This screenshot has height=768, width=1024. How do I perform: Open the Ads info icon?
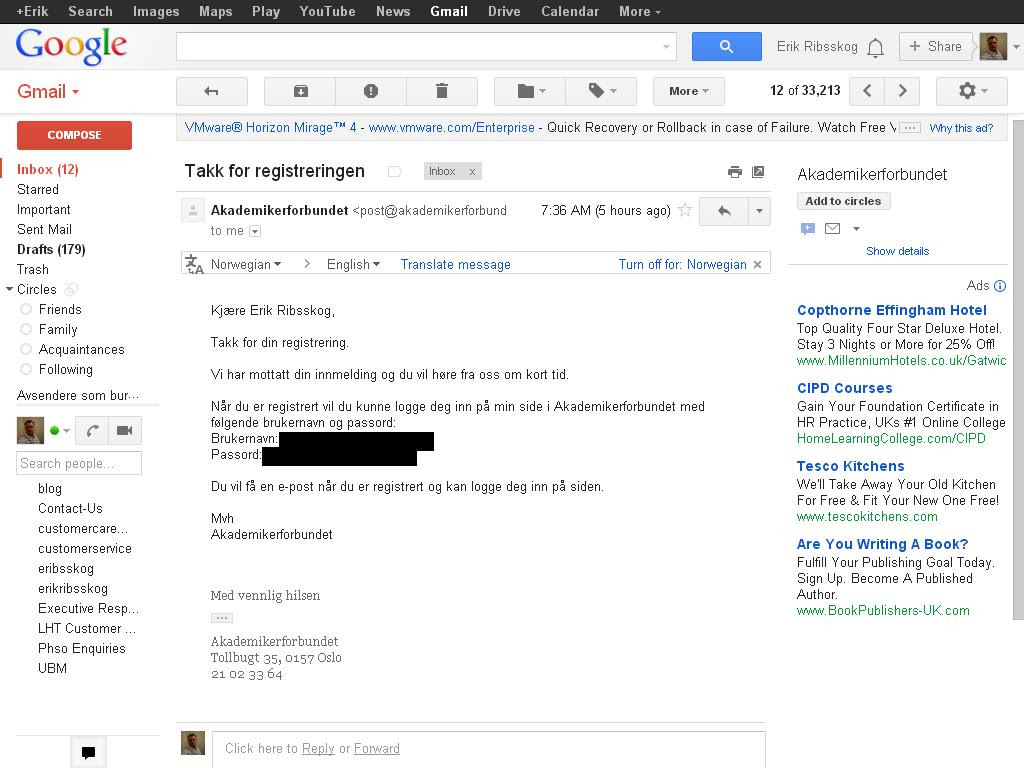coord(1000,286)
